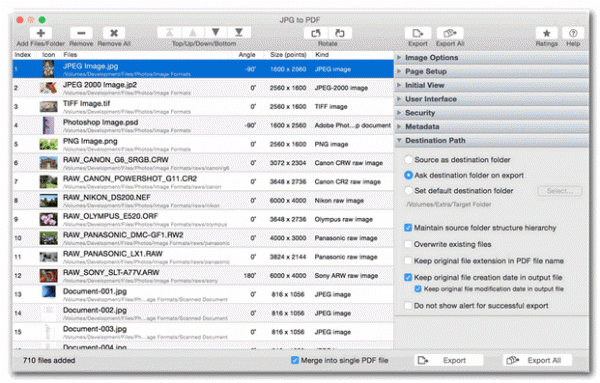Viewport: 600px width, 383px height.
Task: Click the Export All toolbar icon
Action: (x=450, y=33)
